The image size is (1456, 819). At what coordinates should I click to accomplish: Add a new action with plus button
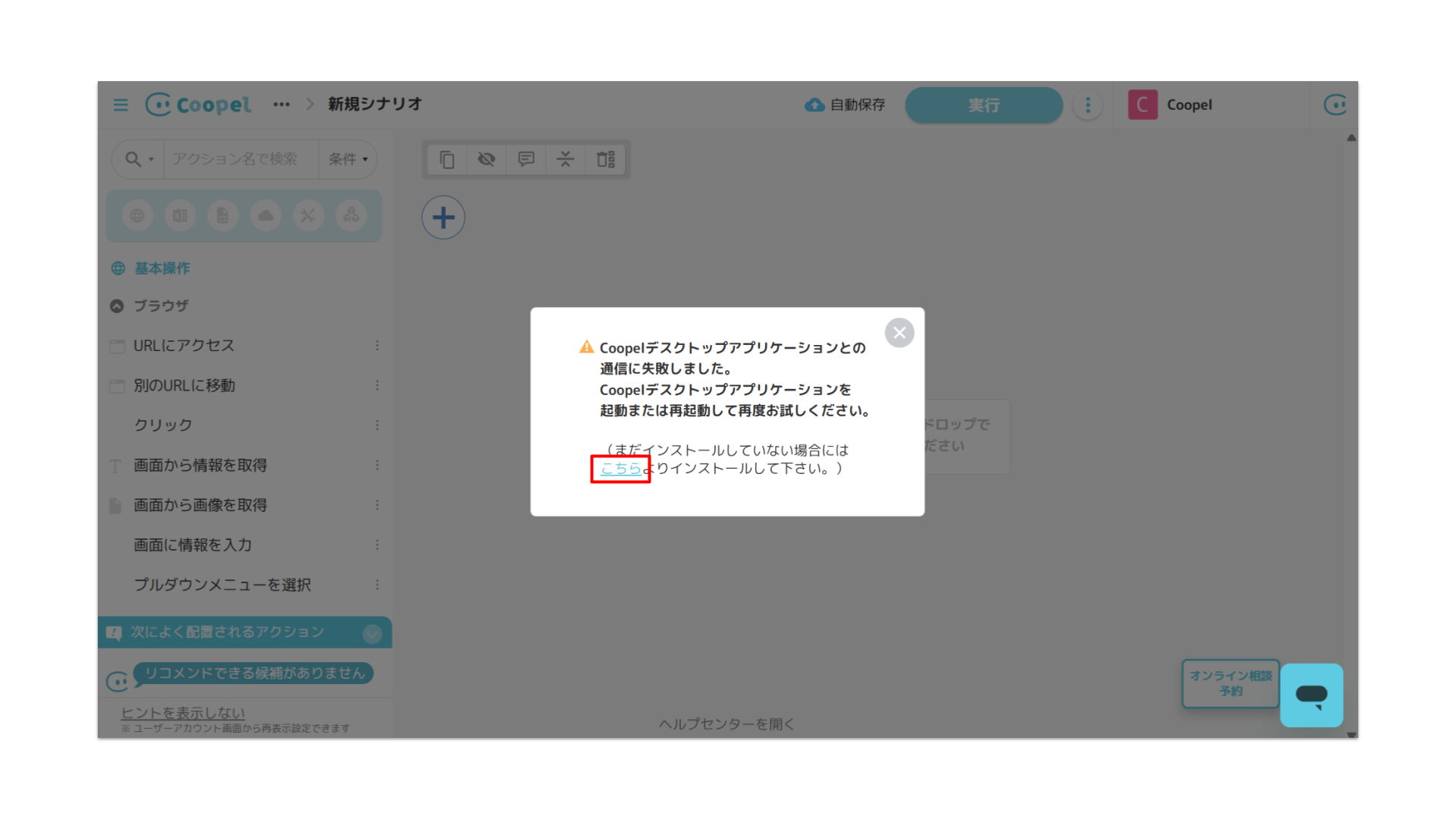click(444, 218)
